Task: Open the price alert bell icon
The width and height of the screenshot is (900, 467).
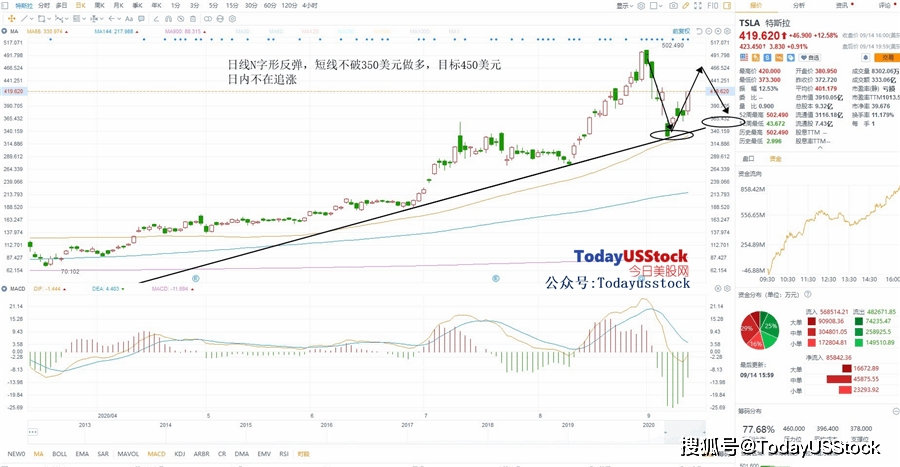Action: (x=866, y=57)
